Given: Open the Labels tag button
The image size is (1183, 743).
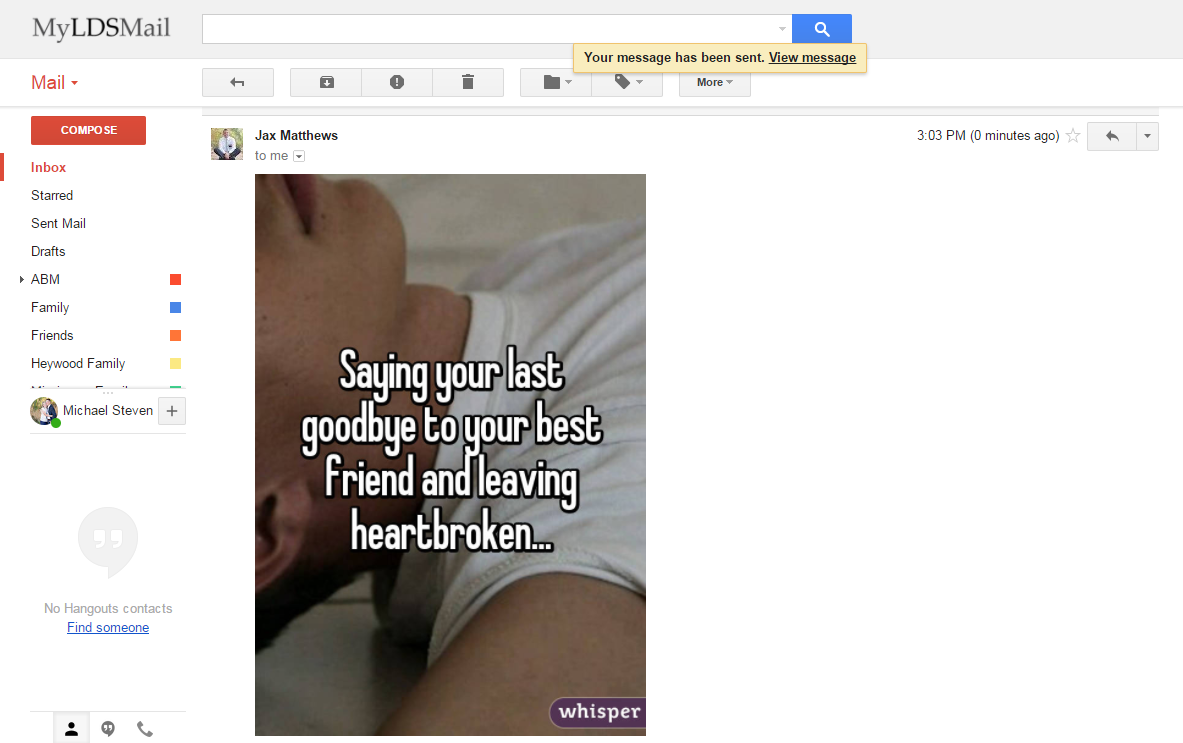Looking at the screenshot, I should (627, 82).
